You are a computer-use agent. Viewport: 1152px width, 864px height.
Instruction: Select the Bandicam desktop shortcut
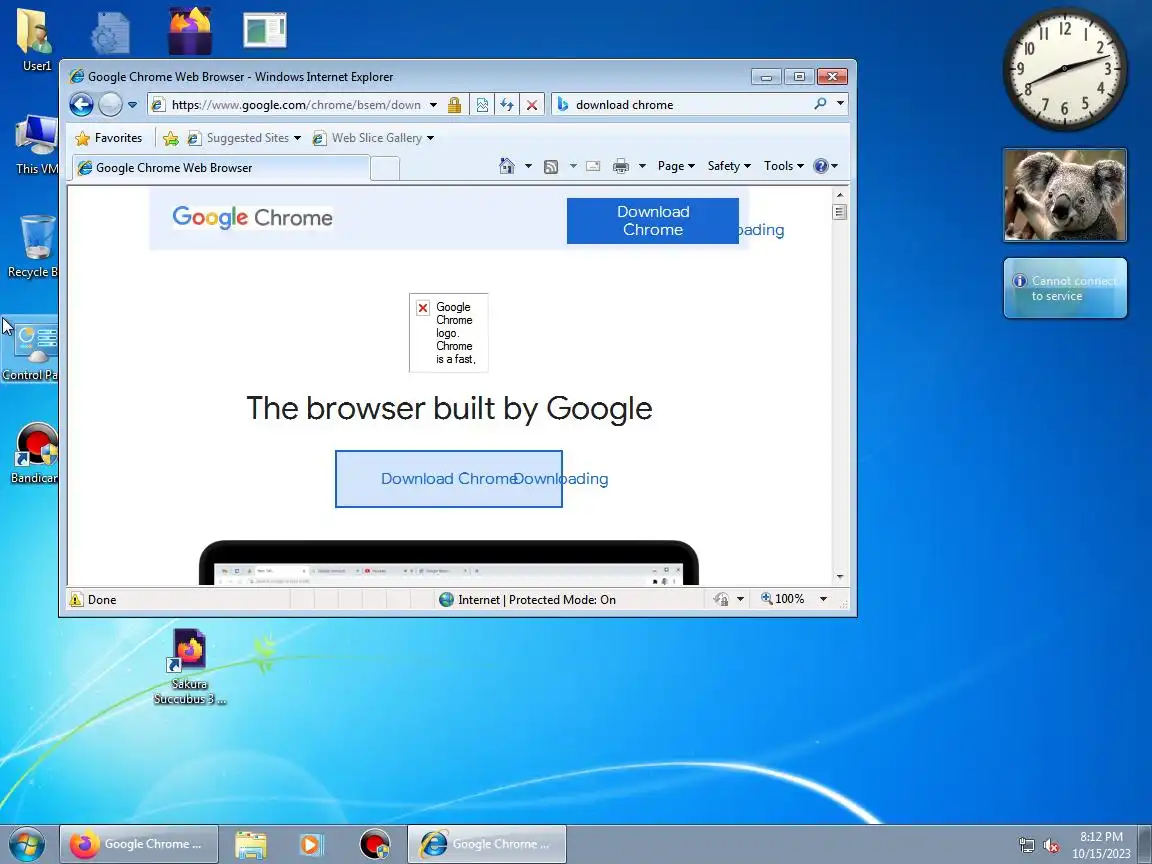coord(35,453)
